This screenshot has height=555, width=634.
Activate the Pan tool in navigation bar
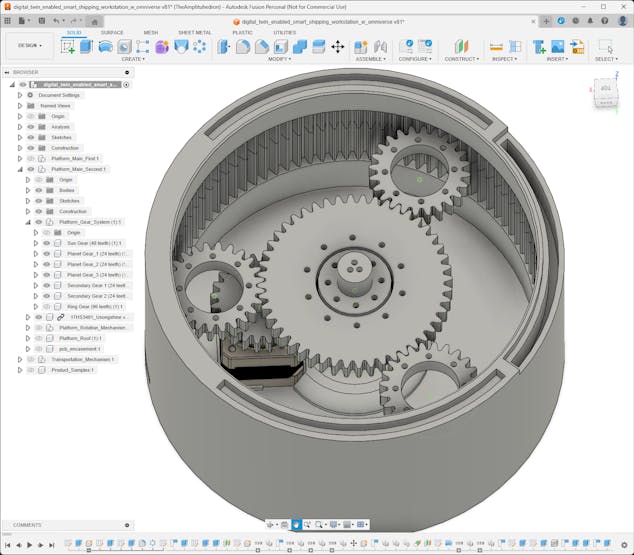pos(296,524)
